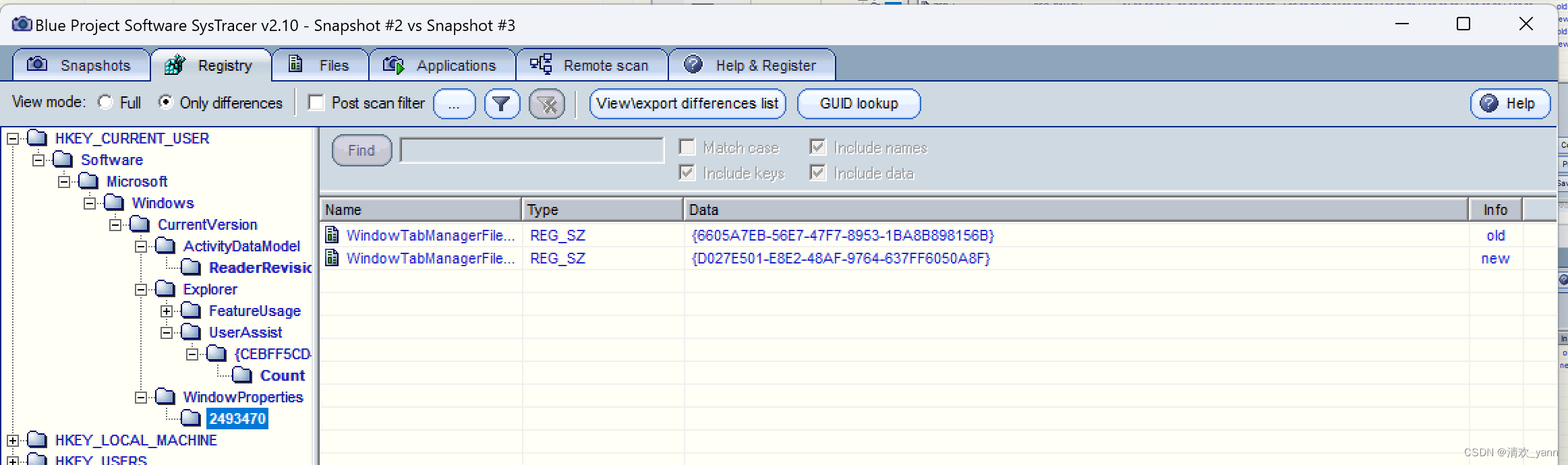The image size is (1568, 465).
Task: Select the Explorer key label
Action: tap(210, 290)
